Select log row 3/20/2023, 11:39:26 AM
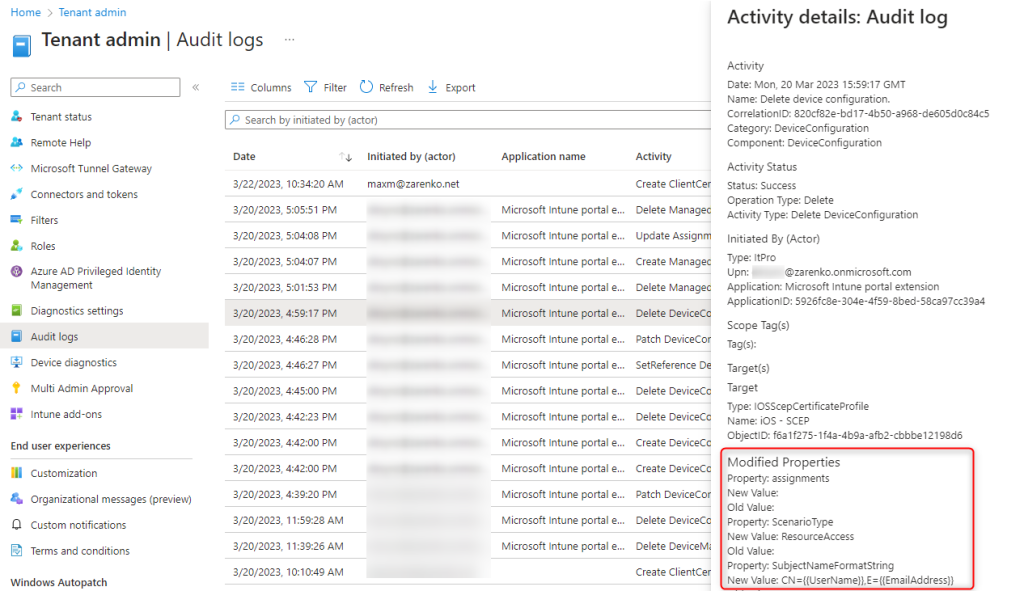Viewport: 1024px width, 591px height. (x=468, y=546)
